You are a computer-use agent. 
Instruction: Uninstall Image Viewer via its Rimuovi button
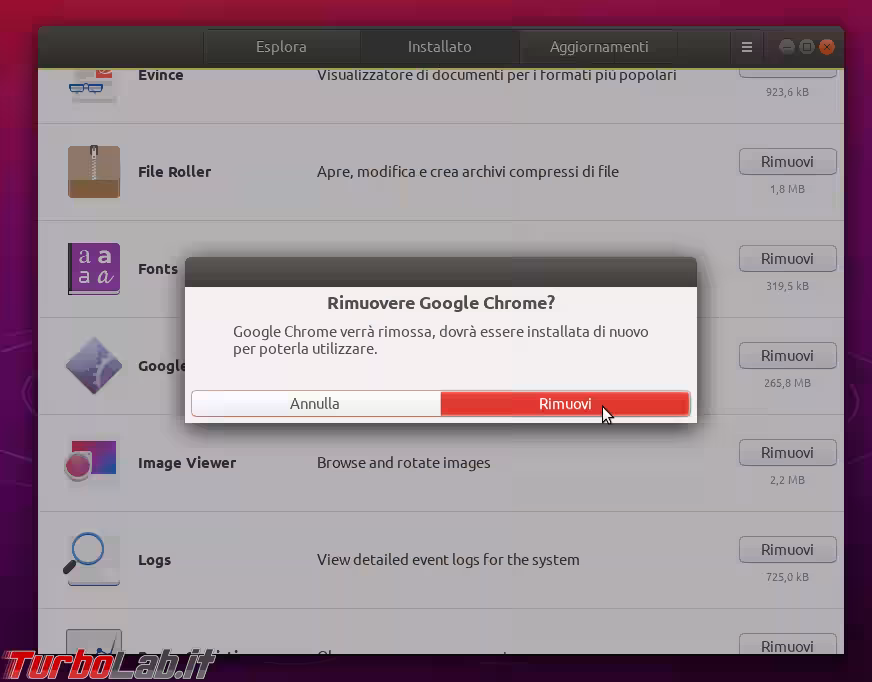787,453
